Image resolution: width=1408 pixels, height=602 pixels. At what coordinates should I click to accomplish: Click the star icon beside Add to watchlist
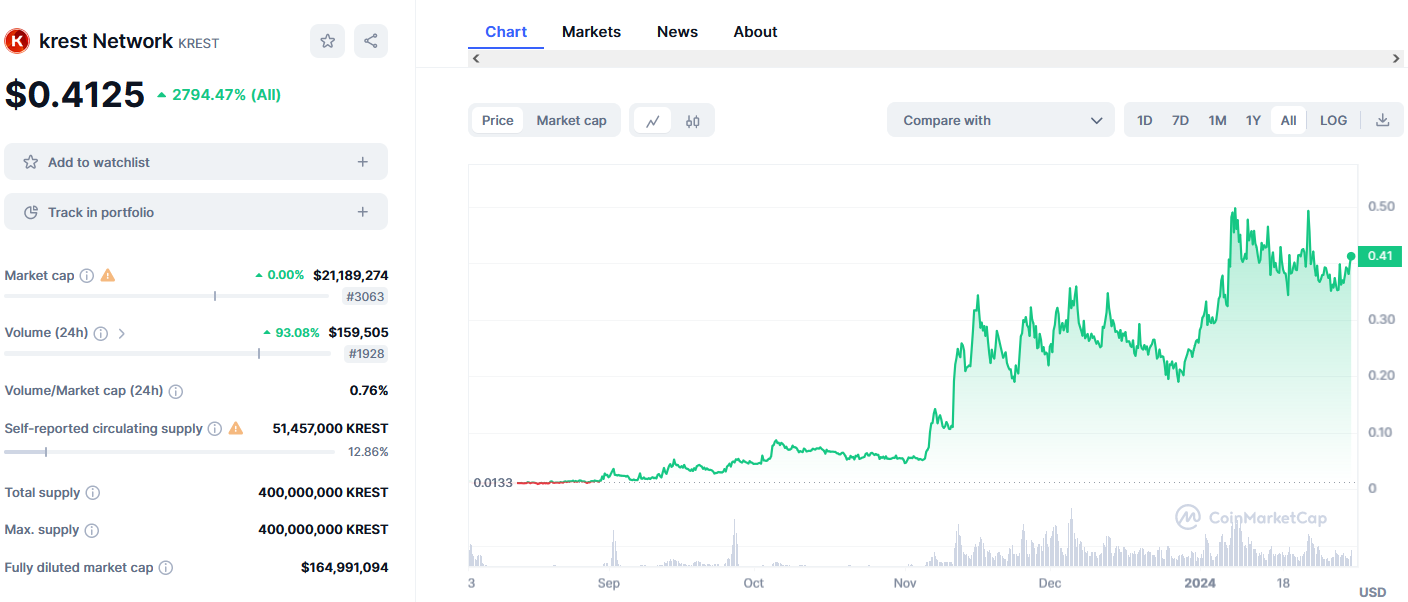(30, 162)
